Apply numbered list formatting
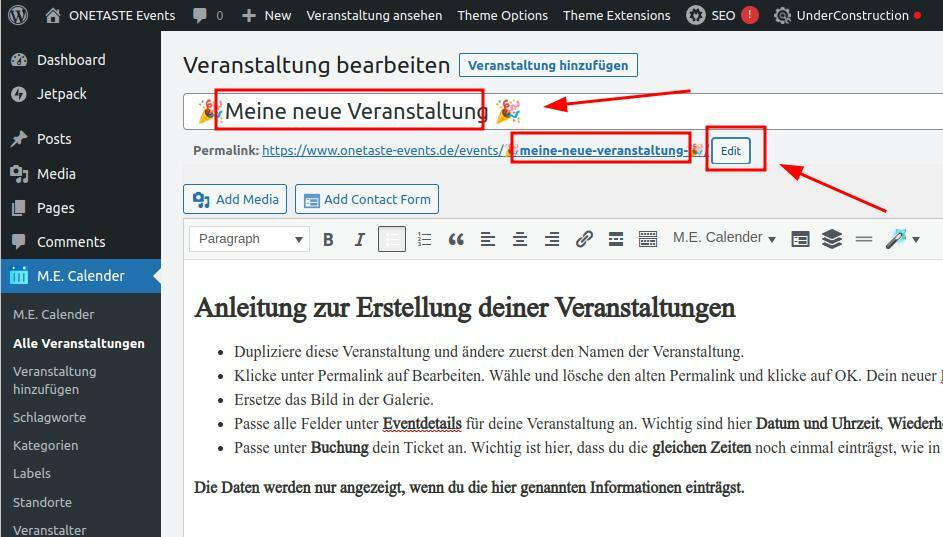The image size is (943, 537). [x=424, y=239]
